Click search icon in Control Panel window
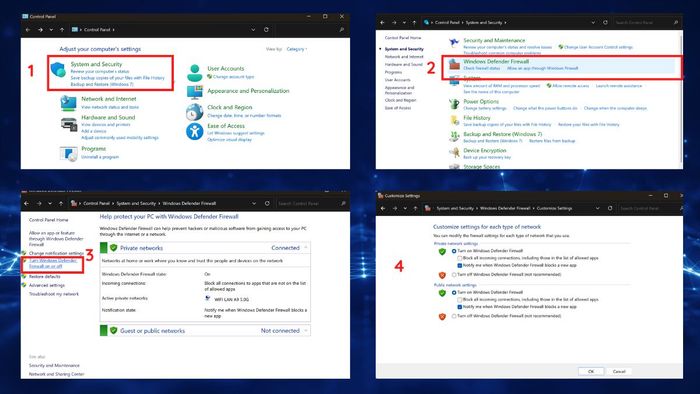The image size is (700, 394). [342, 29]
